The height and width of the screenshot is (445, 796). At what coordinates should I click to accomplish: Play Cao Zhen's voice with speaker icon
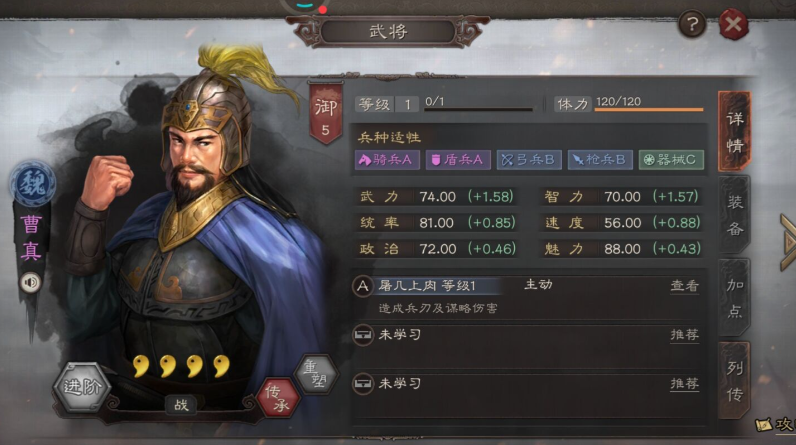[x=30, y=282]
